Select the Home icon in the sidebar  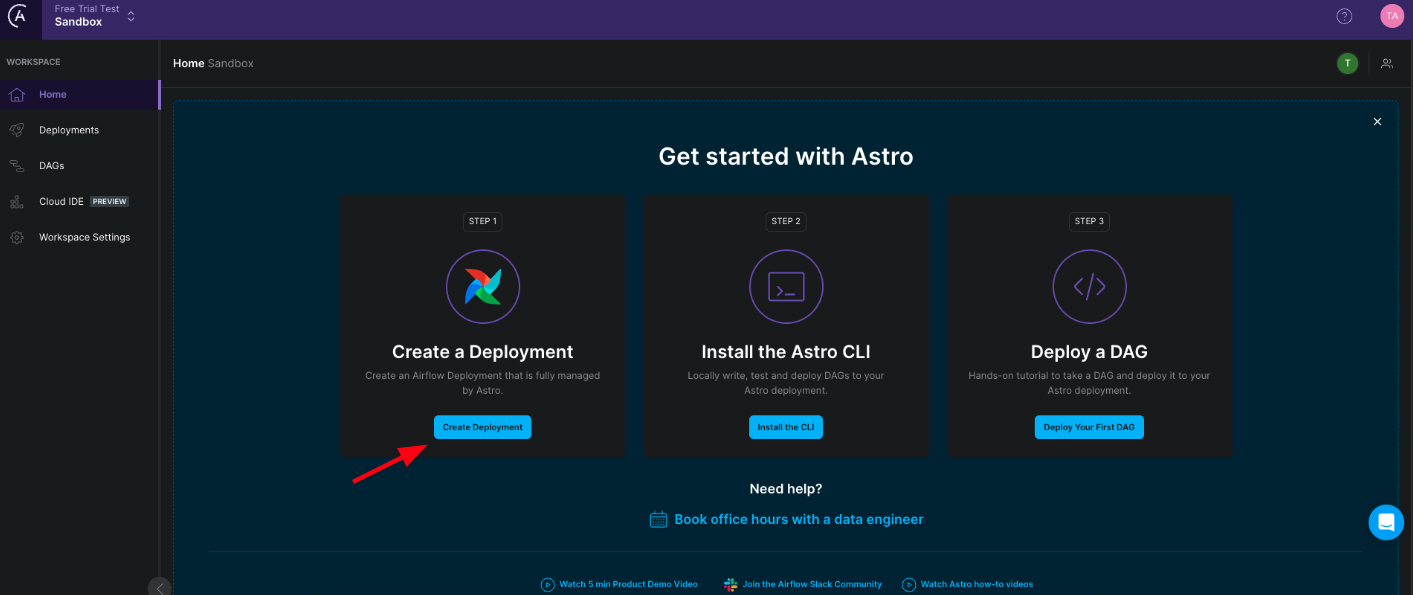click(17, 93)
